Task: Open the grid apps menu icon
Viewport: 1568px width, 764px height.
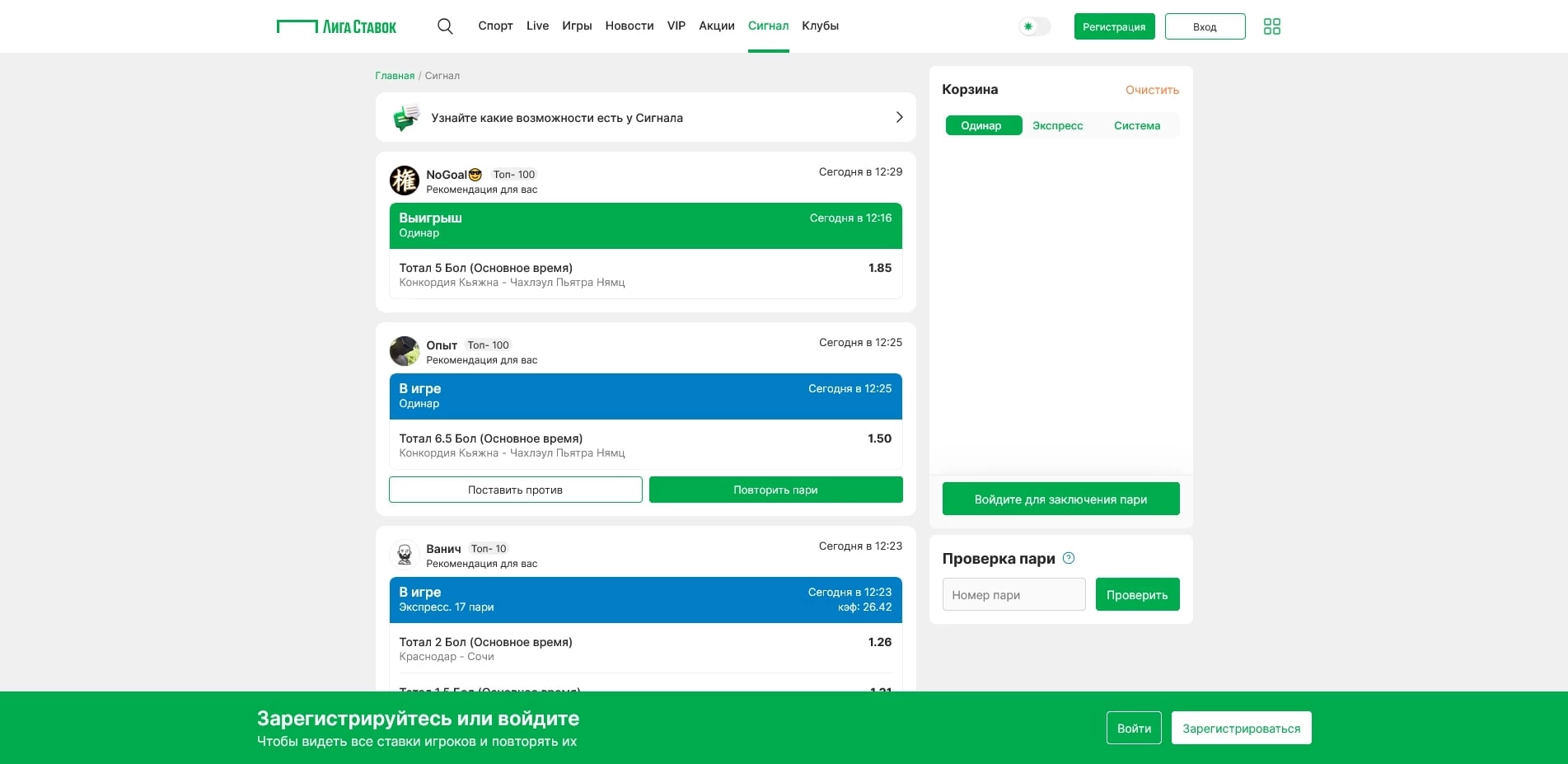Action: click(1271, 26)
